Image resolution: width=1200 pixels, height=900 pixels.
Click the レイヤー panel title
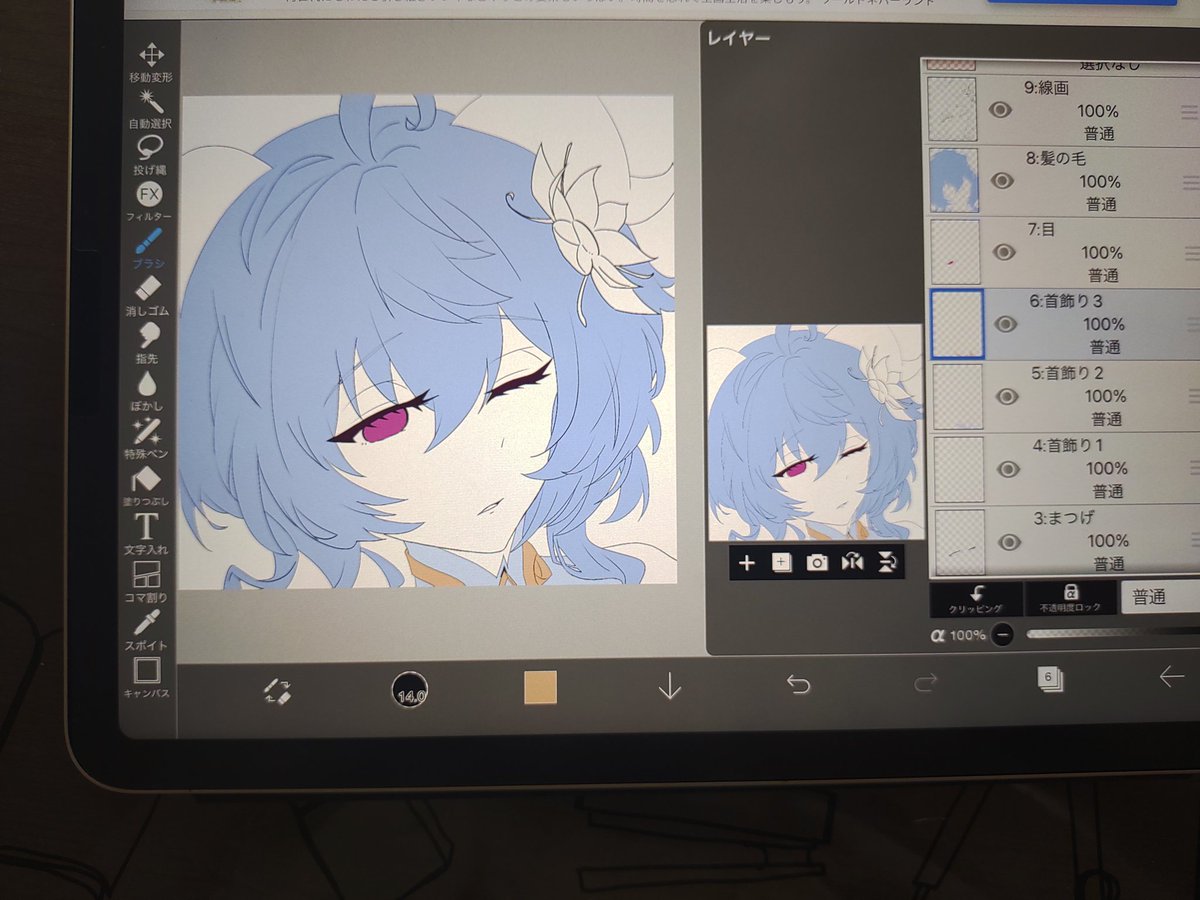(x=739, y=39)
